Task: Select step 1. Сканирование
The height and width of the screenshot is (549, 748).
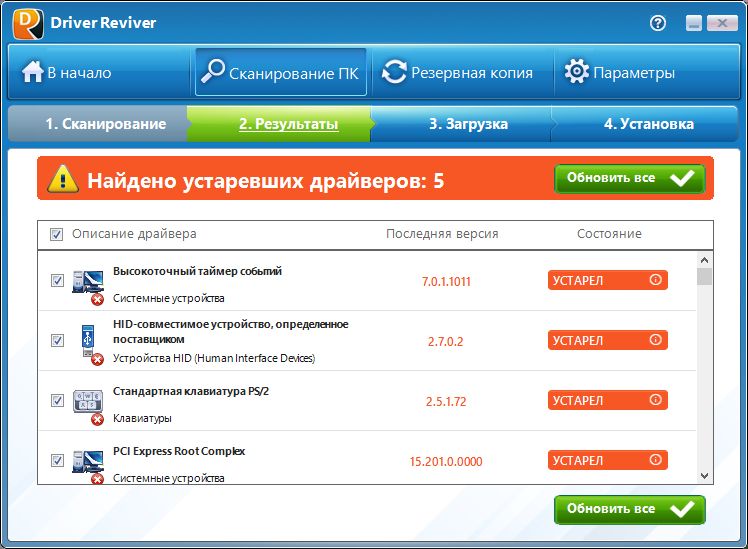Action: point(99,124)
